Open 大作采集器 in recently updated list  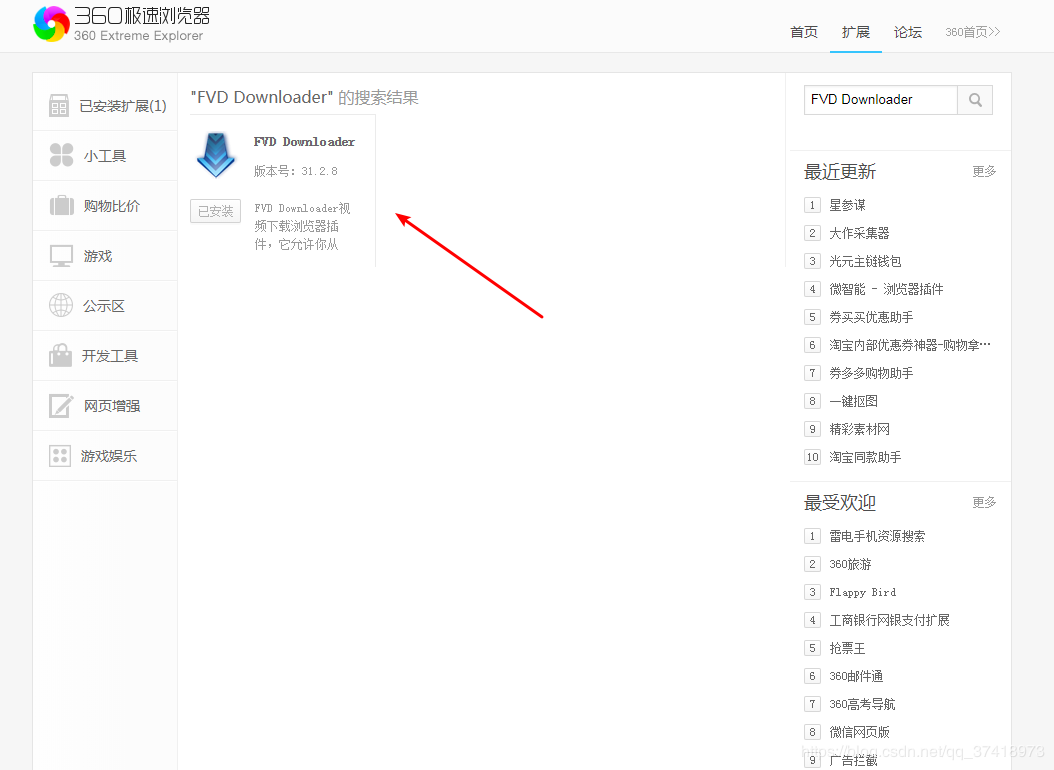859,233
